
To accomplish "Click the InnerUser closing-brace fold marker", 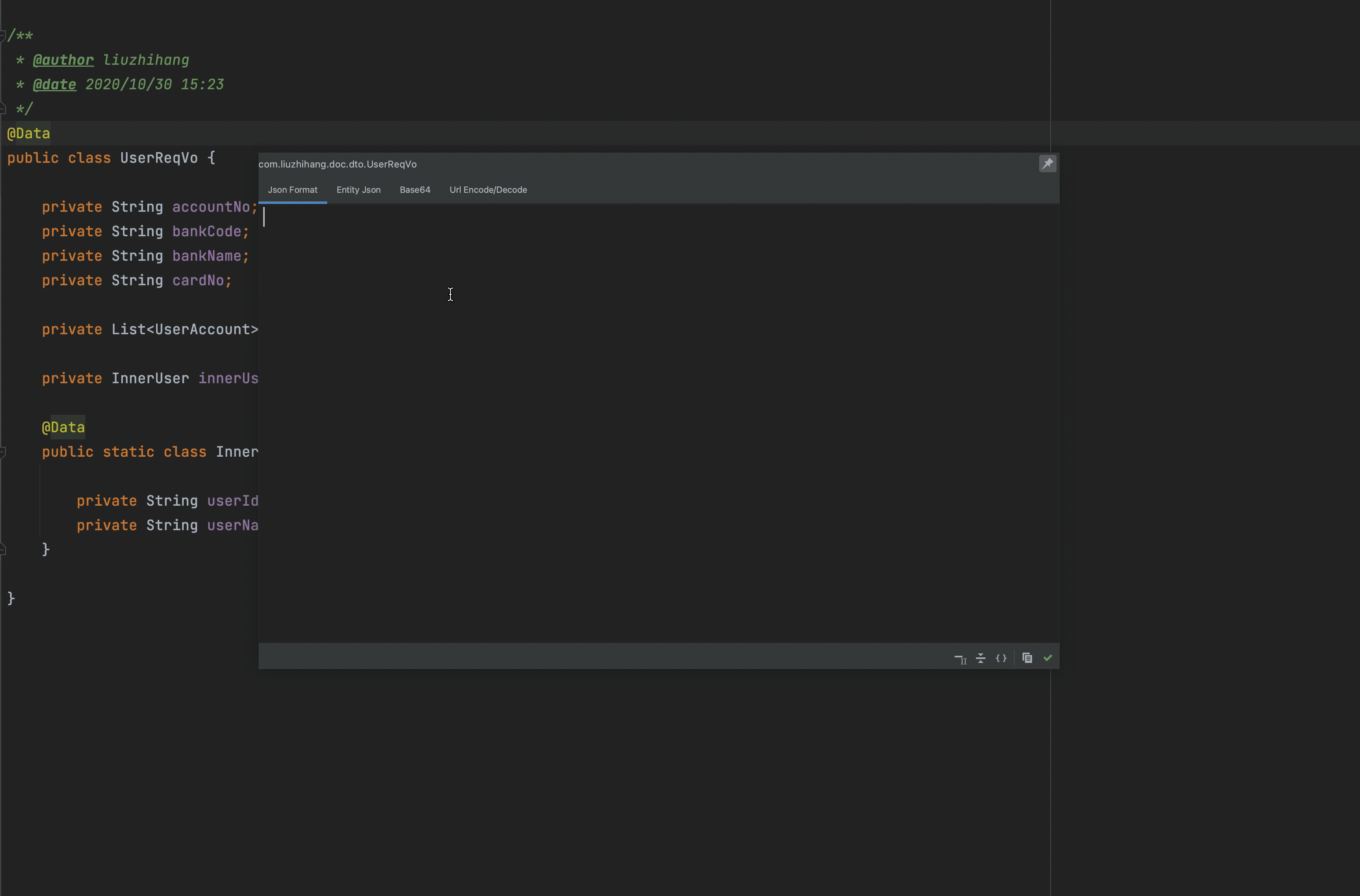I will pyautogui.click(x=3, y=550).
